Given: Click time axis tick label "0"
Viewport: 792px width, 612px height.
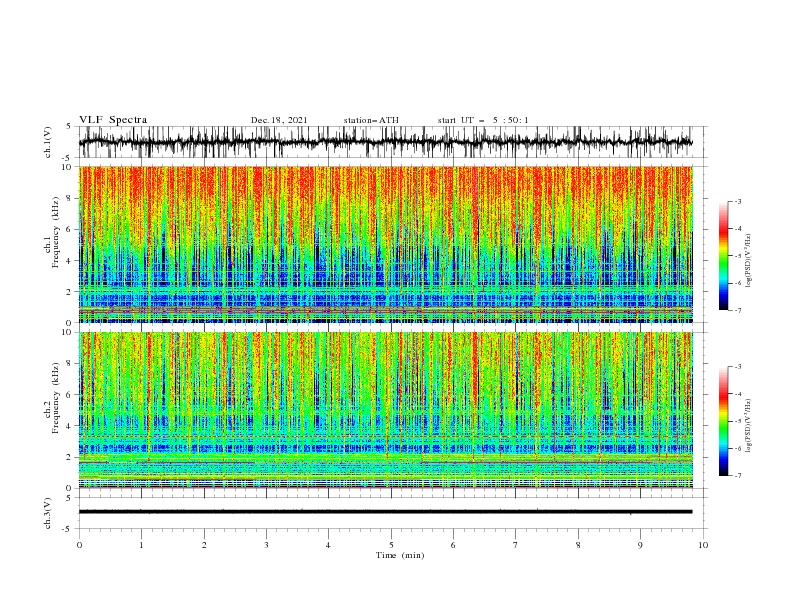Looking at the screenshot, I should 79,545.
